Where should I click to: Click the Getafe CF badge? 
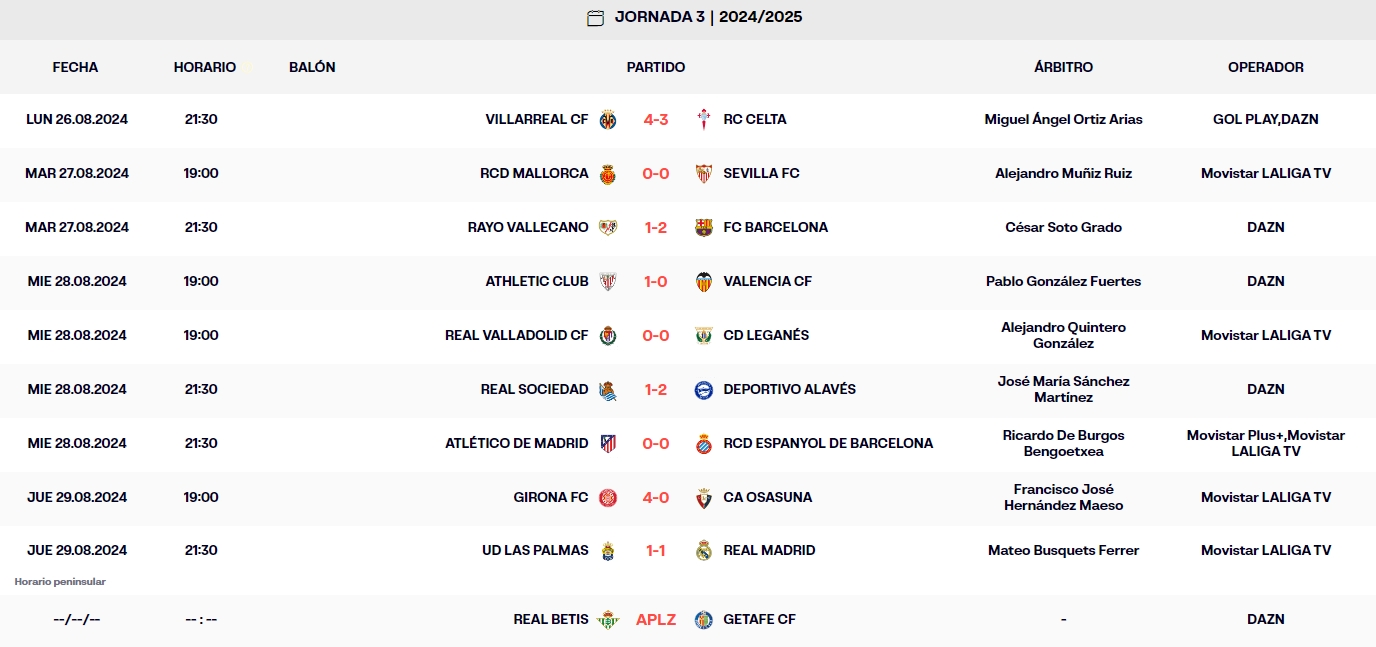pyautogui.click(x=701, y=619)
